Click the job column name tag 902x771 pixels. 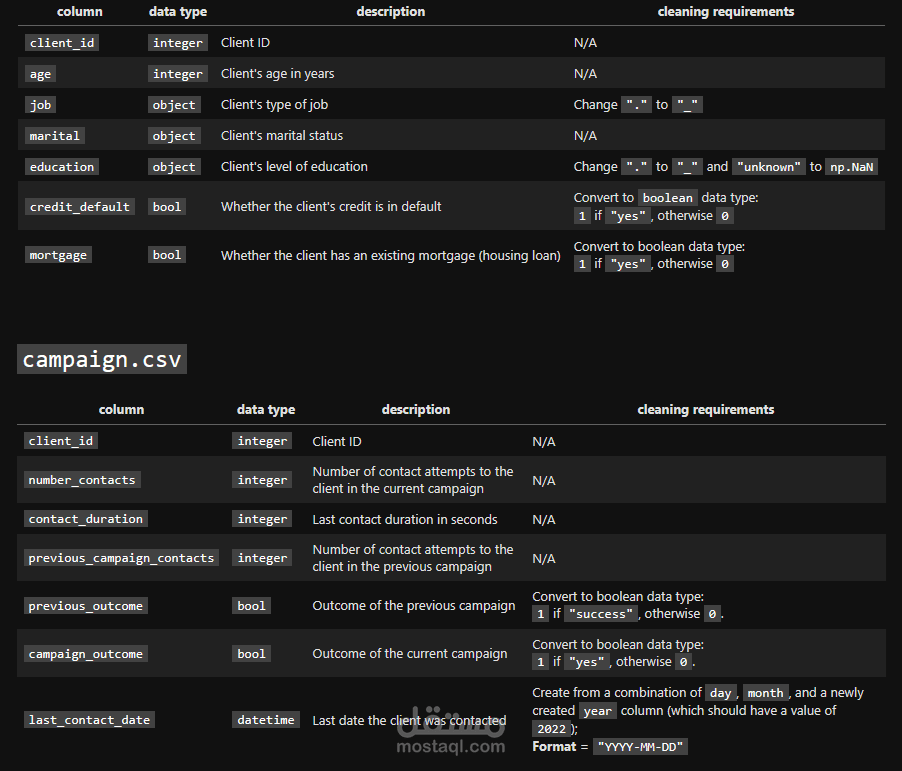click(x=40, y=105)
